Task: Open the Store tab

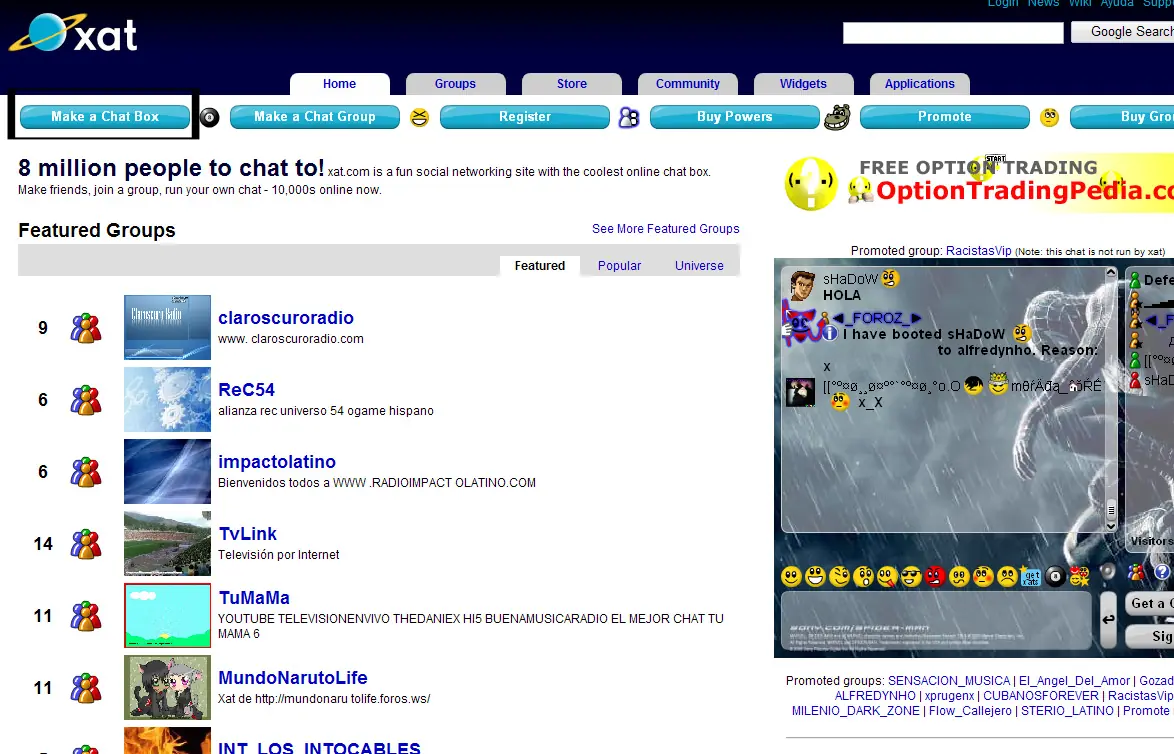Action: tap(571, 84)
